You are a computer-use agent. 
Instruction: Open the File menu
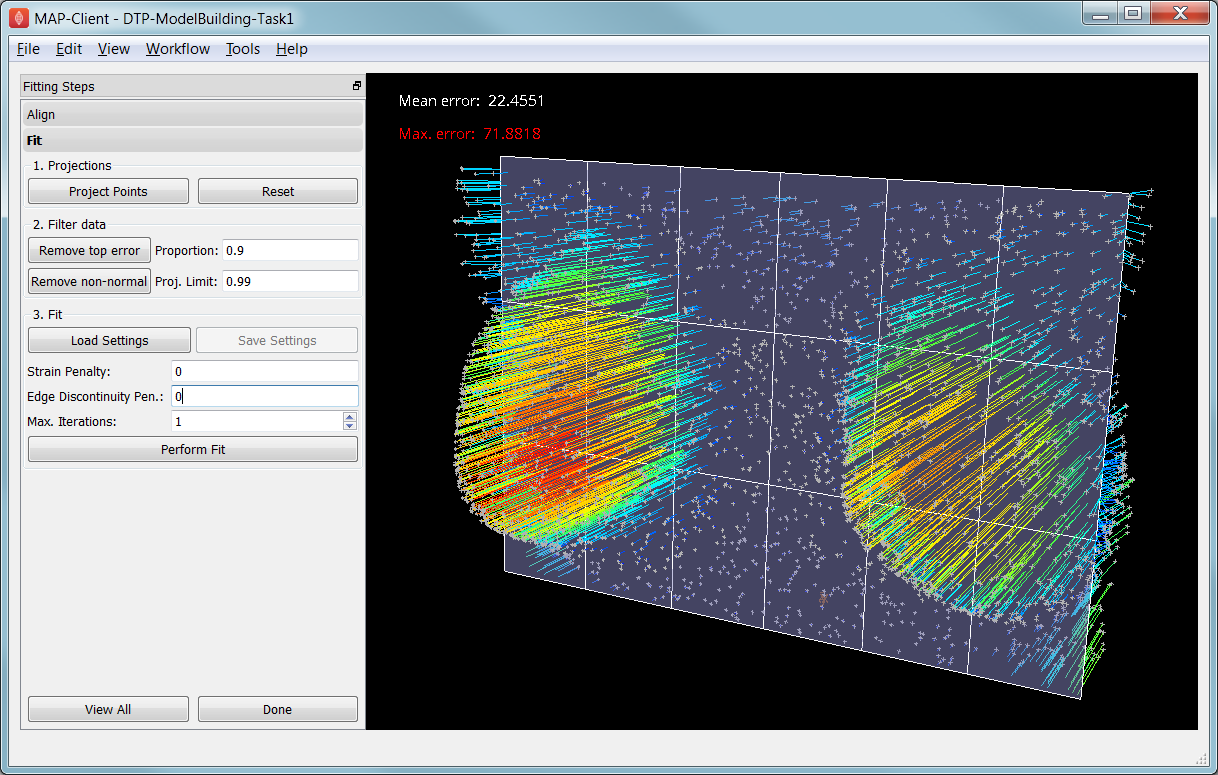[x=28, y=49]
